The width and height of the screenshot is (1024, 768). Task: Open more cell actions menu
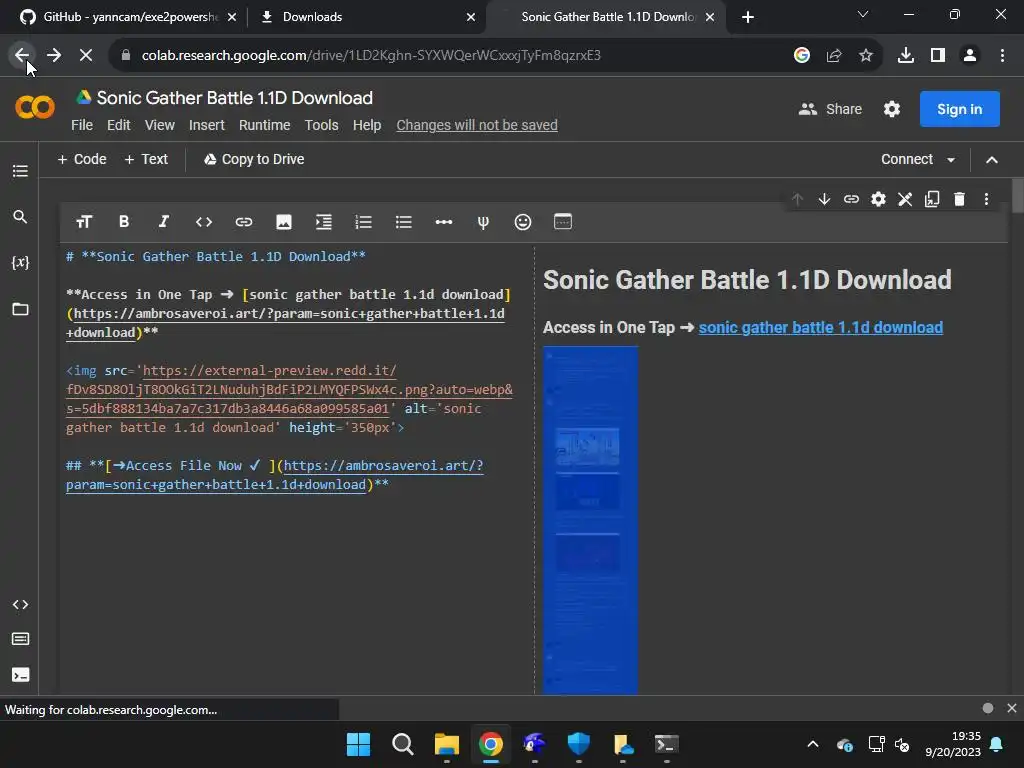pyautogui.click(x=986, y=199)
